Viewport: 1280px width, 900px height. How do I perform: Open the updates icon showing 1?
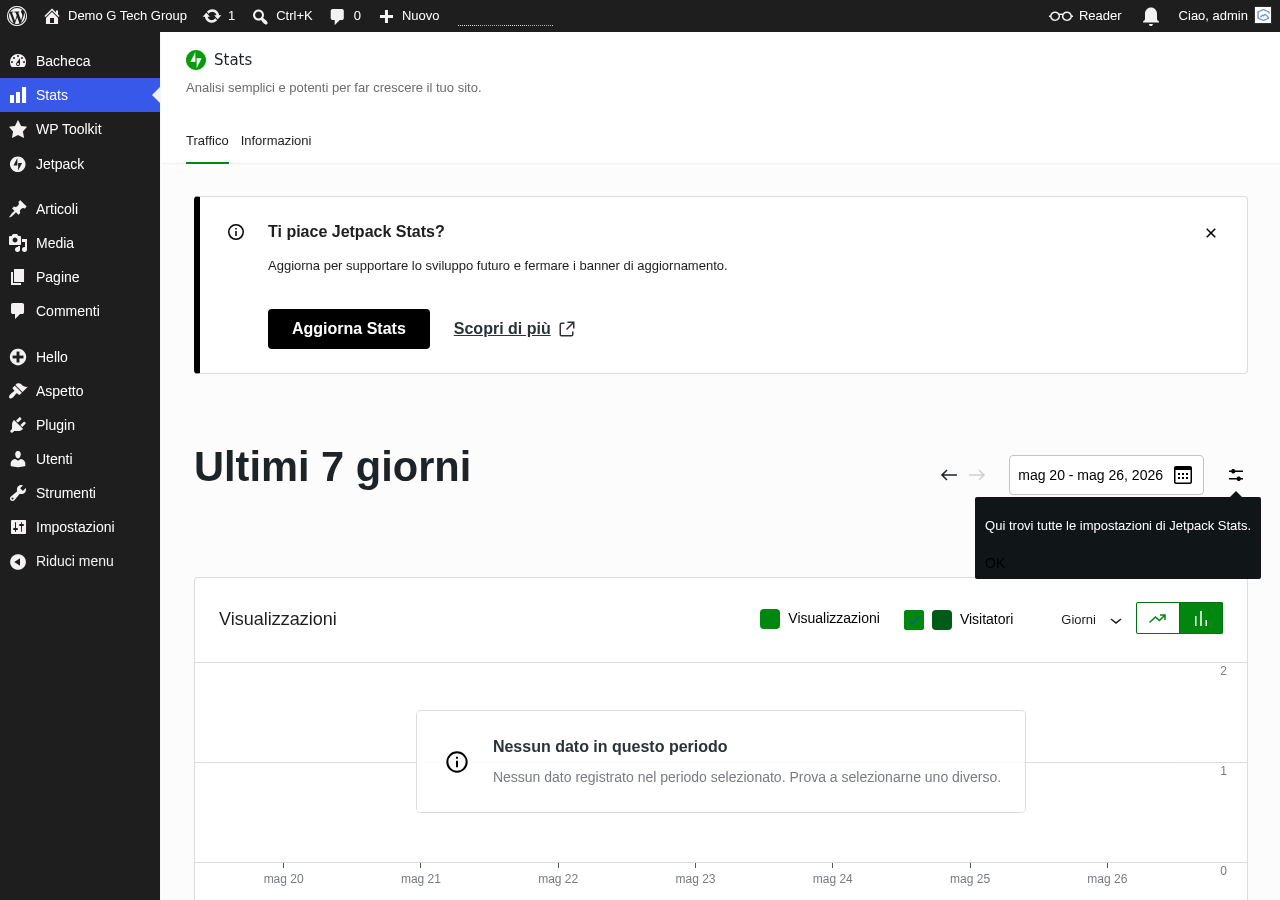click(x=219, y=16)
